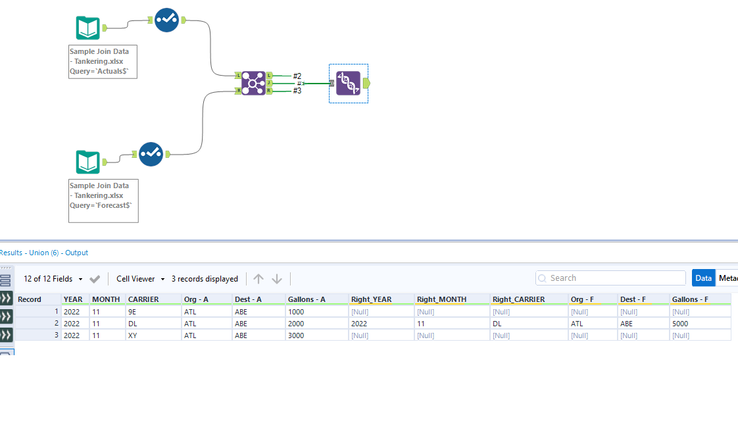The height and width of the screenshot is (421, 738).
Task: Click the Actuals input tool output anchor
Action: [104, 28]
